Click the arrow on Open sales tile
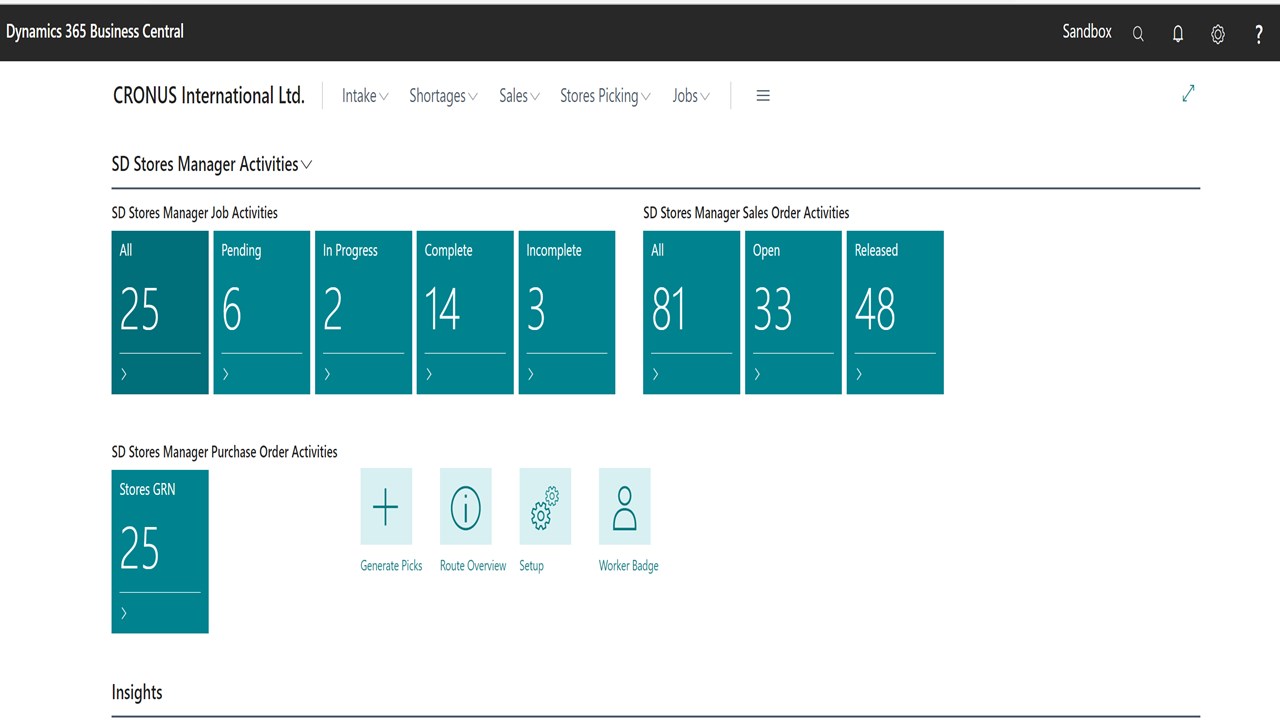The image size is (1280, 720). (x=757, y=374)
